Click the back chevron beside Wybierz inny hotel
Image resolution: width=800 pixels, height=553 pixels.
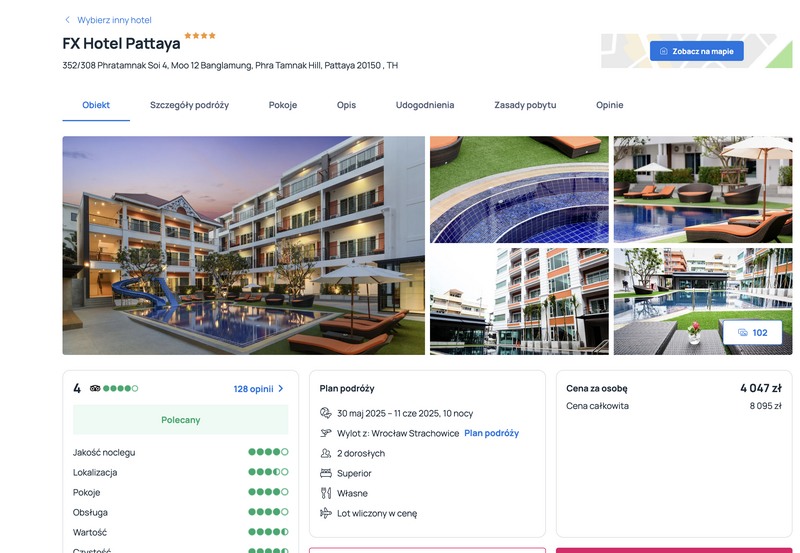[x=67, y=20]
